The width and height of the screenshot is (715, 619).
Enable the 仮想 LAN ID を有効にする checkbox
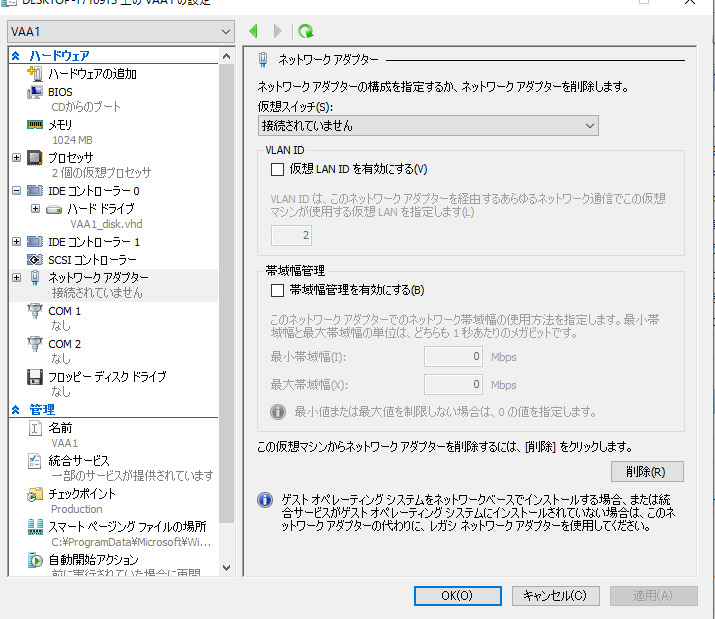pyautogui.click(x=278, y=169)
